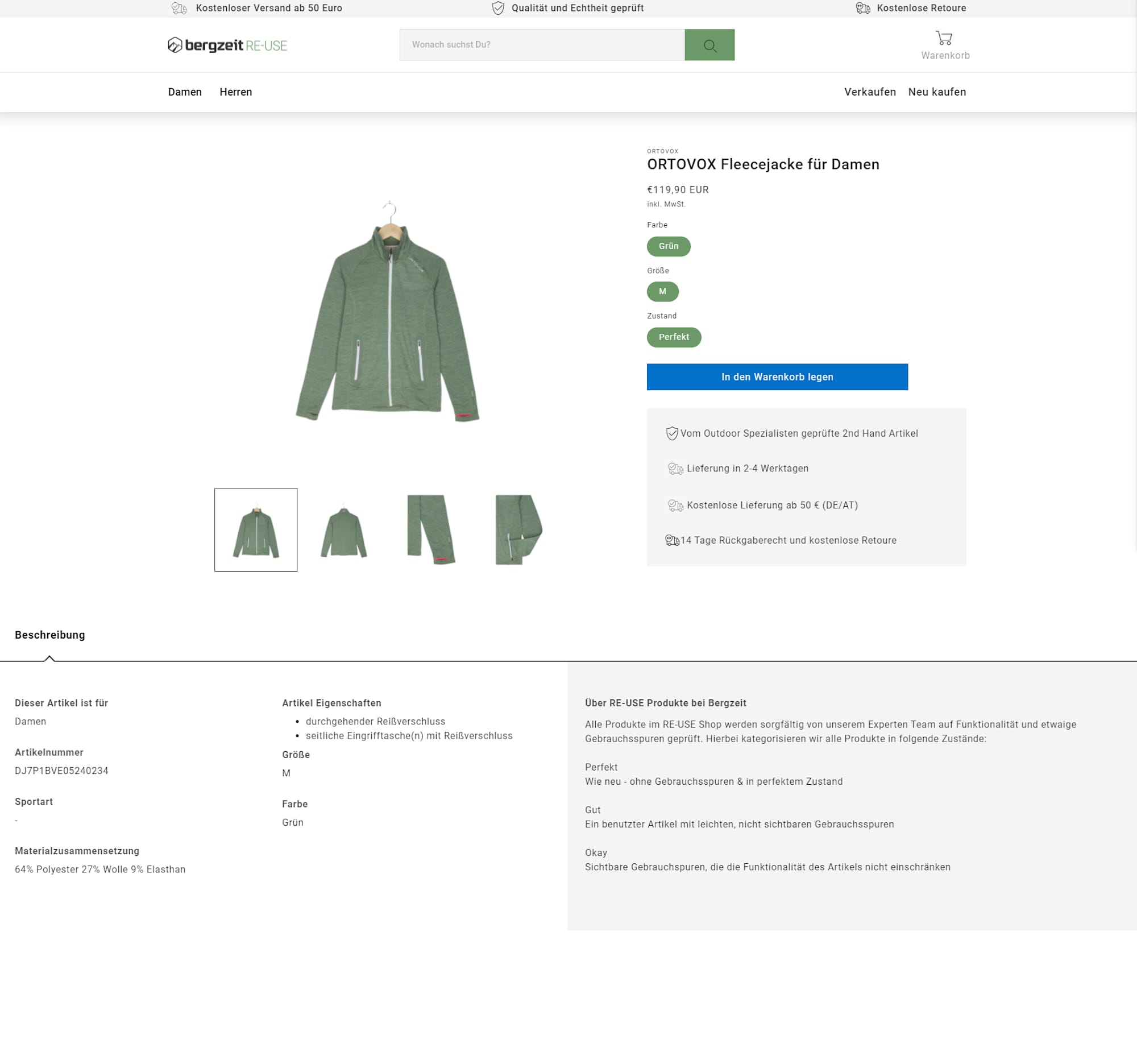Click In den Warenkorb legen button

click(777, 377)
